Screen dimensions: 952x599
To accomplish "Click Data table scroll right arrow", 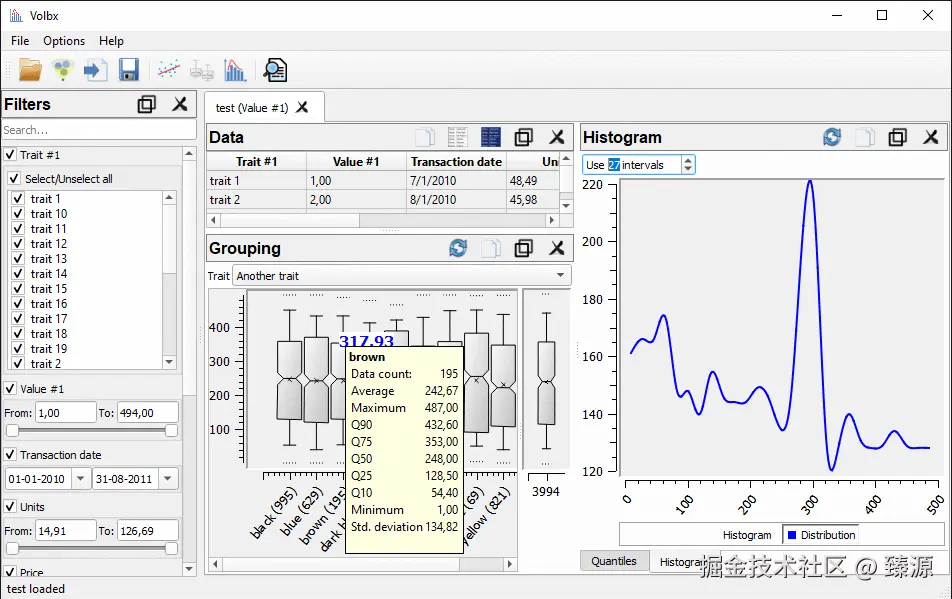I will point(551,220).
